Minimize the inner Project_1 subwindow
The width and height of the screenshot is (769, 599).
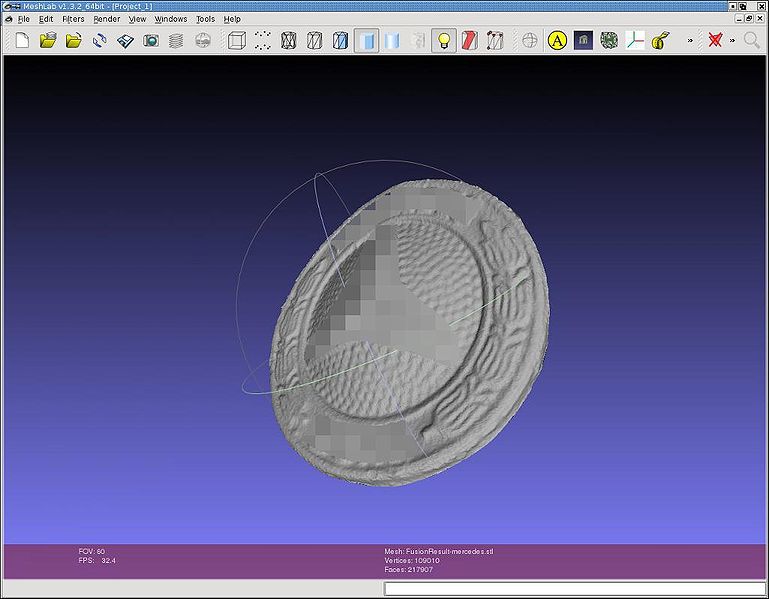[739, 19]
